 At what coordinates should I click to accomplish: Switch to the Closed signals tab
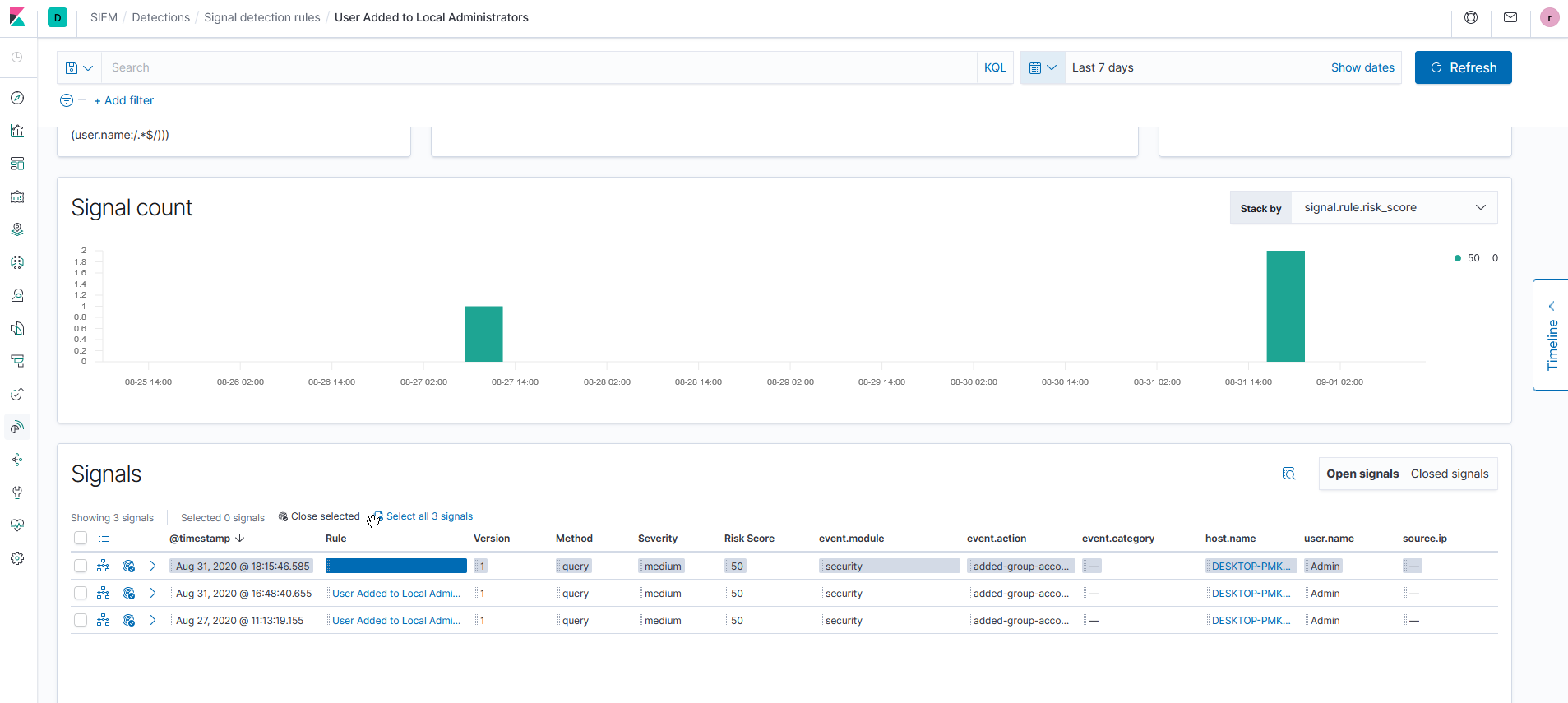coord(1449,474)
